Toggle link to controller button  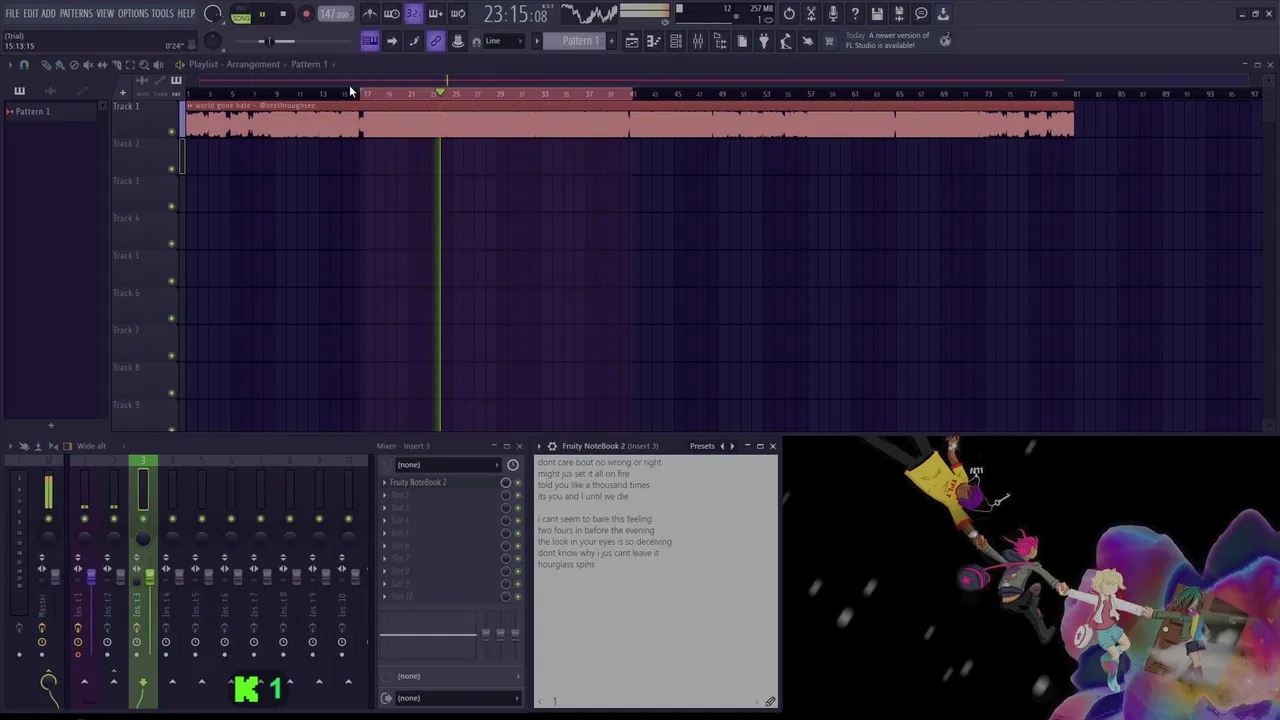436,41
